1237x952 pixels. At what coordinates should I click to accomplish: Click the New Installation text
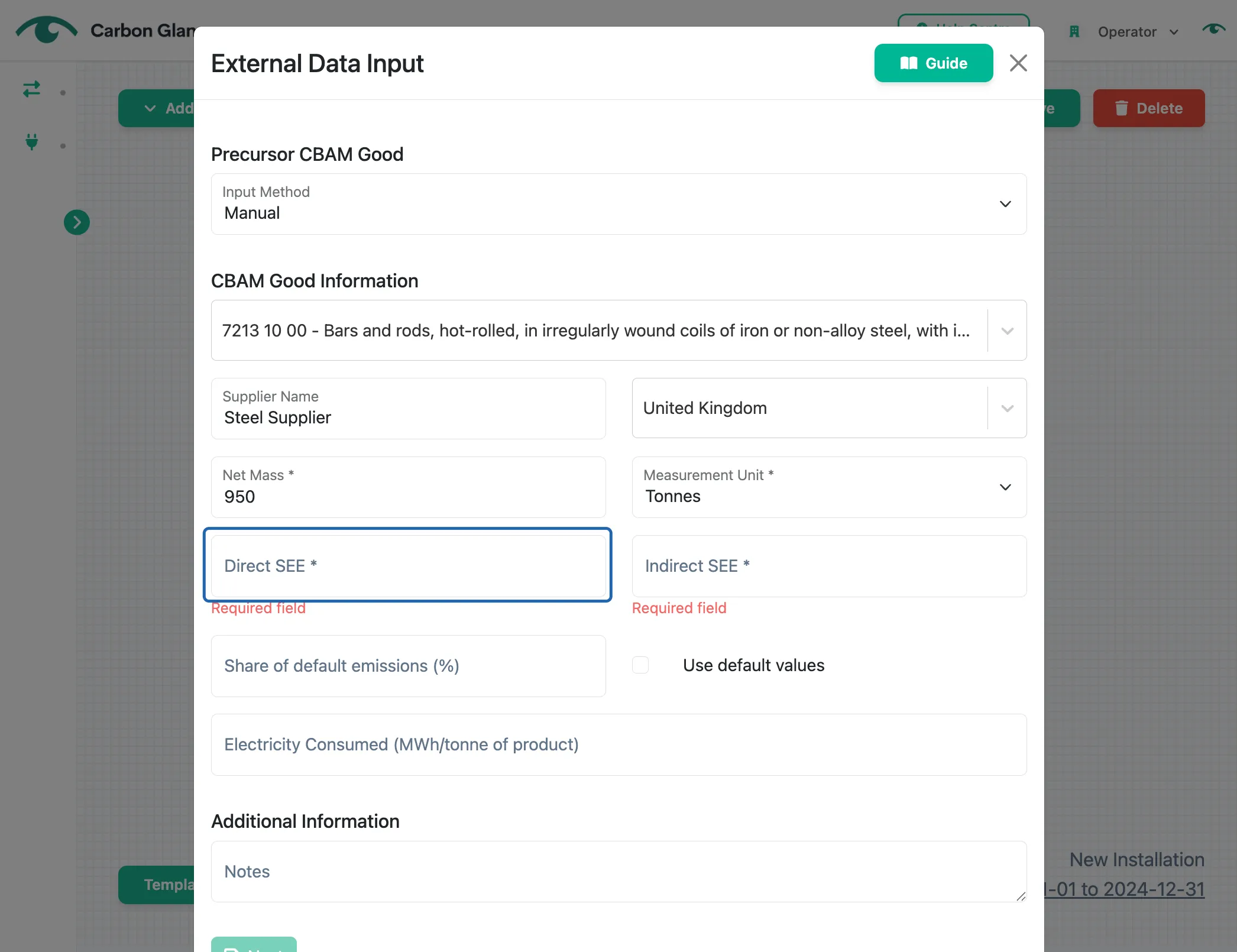[1137, 860]
